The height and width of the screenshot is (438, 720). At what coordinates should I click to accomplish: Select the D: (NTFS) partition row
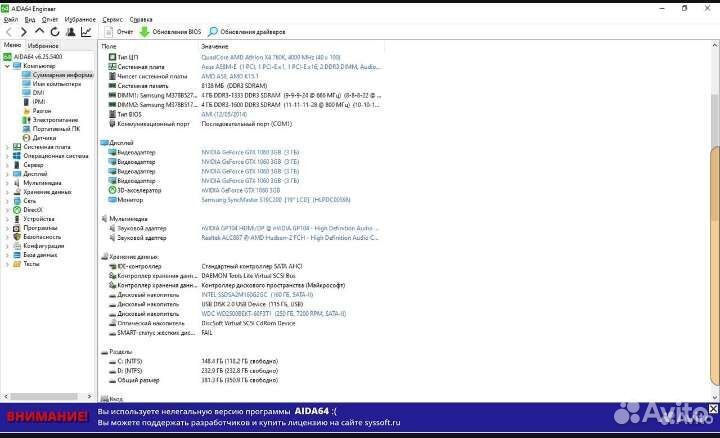(x=193, y=371)
